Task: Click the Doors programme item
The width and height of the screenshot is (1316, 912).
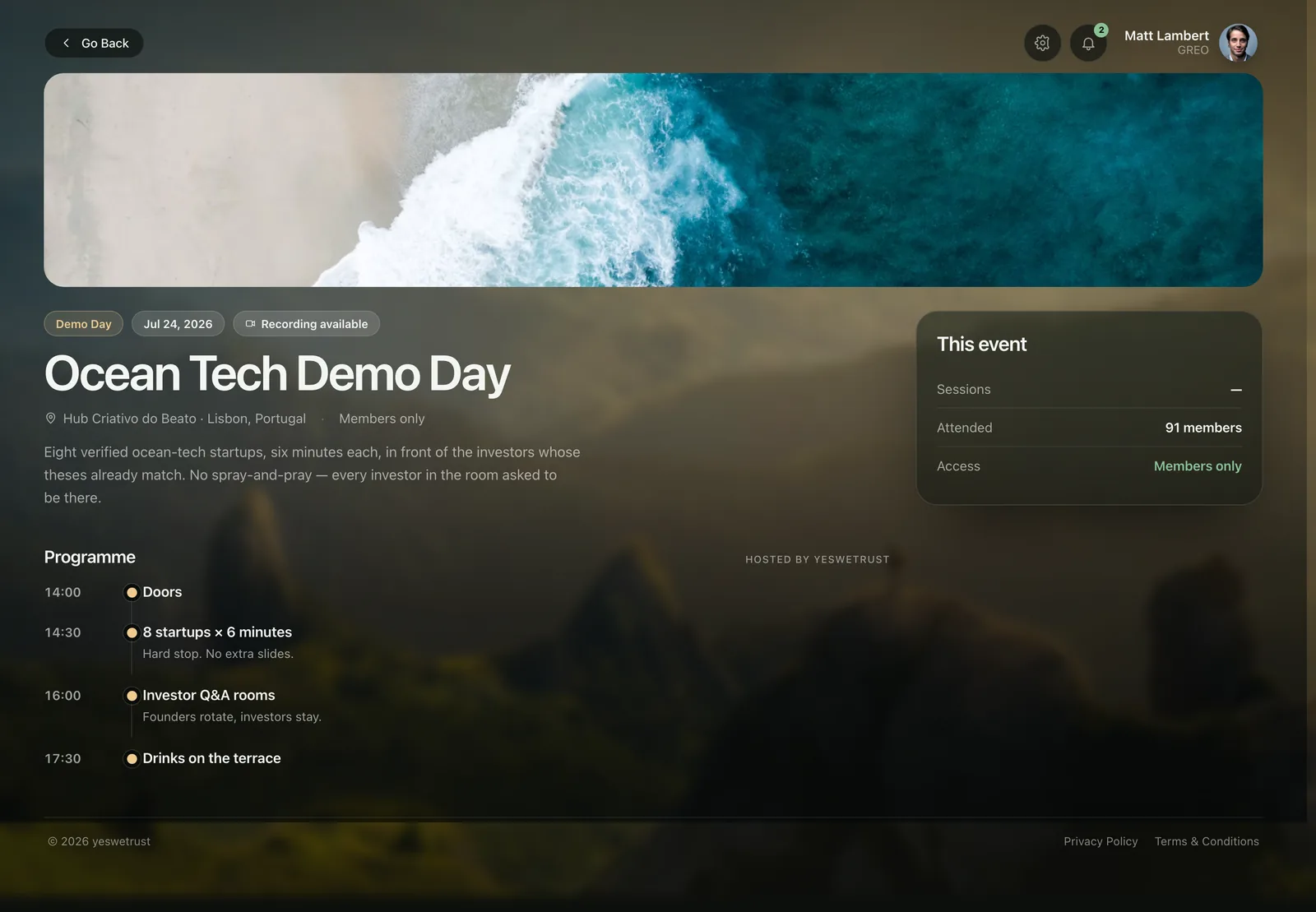Action: pyautogui.click(x=162, y=592)
